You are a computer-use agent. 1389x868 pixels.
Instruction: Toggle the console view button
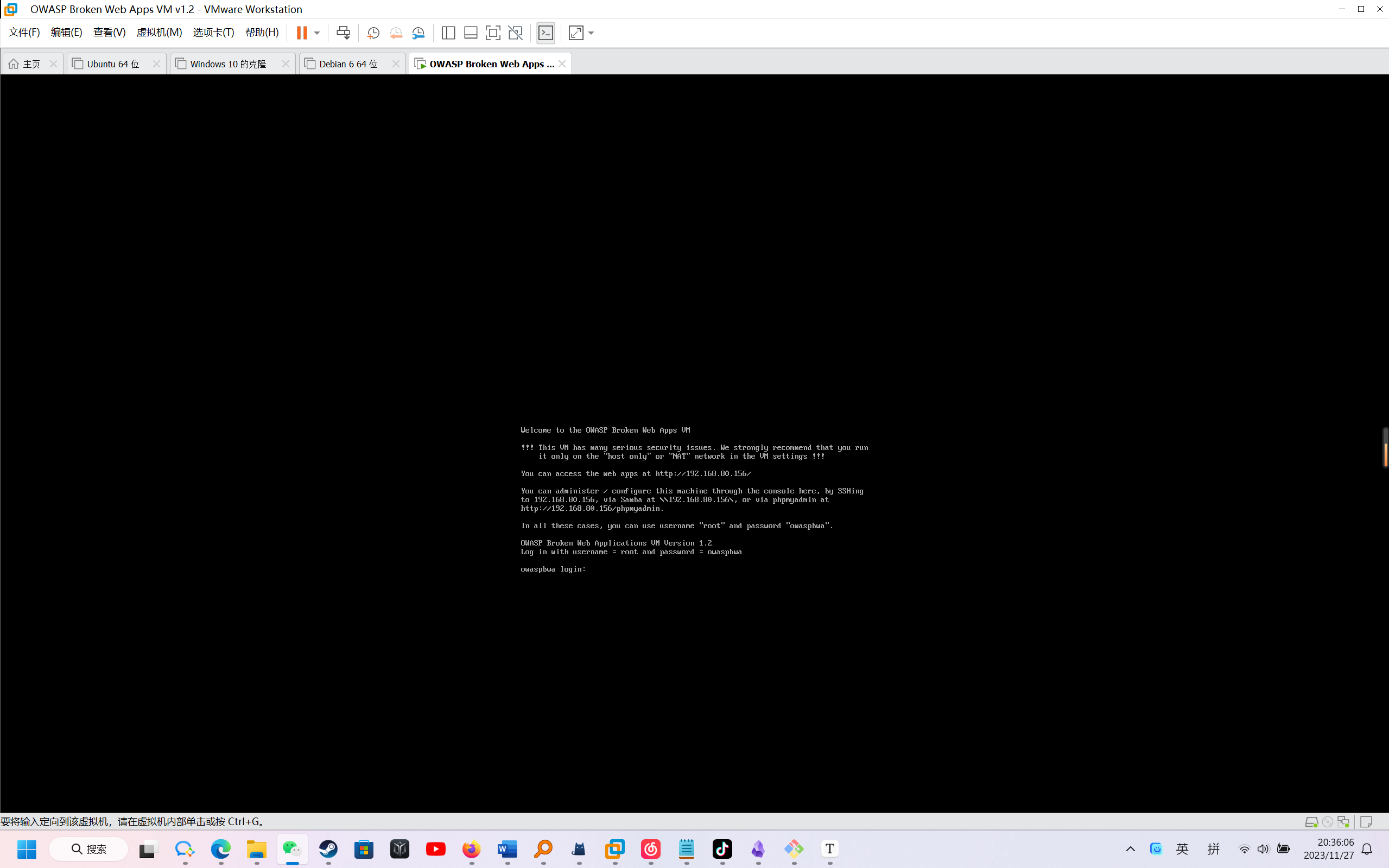(546, 33)
